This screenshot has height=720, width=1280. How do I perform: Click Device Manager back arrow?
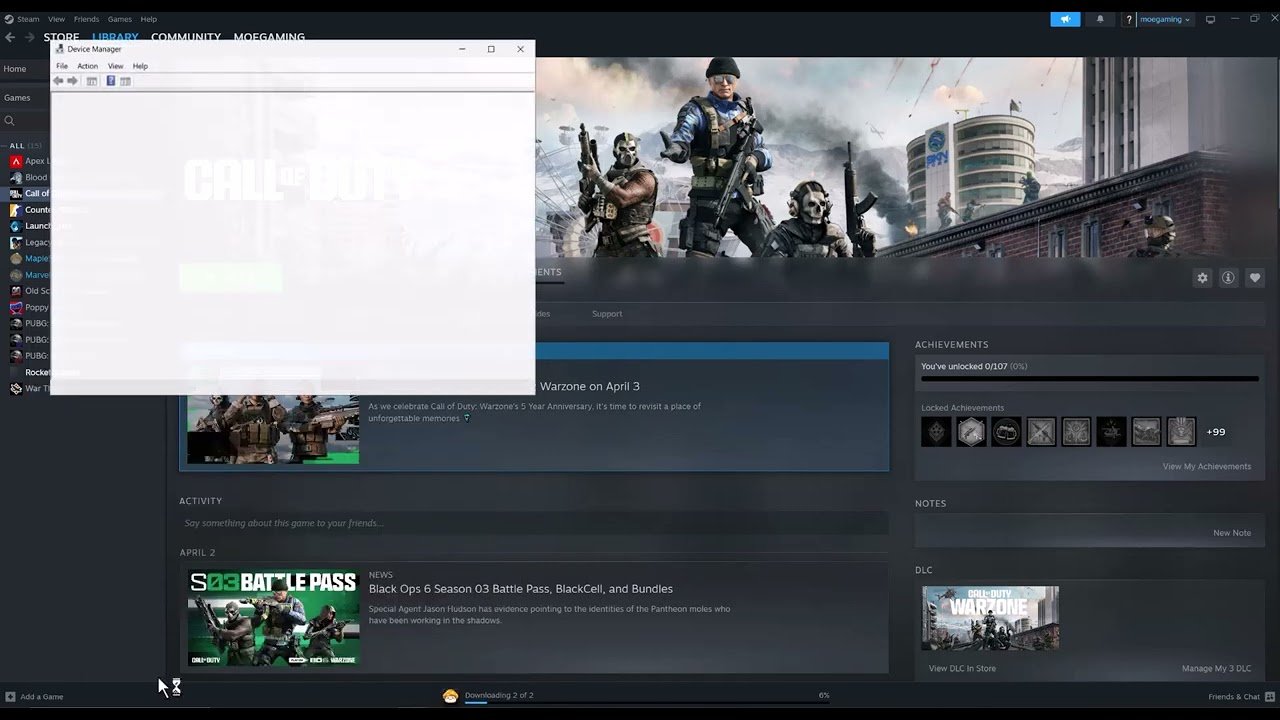(x=58, y=81)
